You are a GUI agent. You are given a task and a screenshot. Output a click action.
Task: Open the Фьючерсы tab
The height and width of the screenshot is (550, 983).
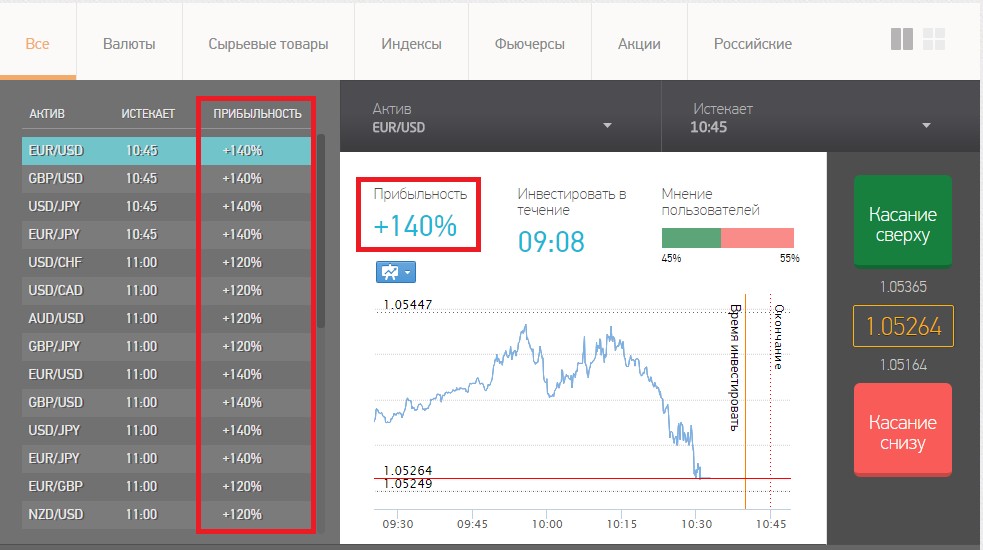(x=529, y=44)
